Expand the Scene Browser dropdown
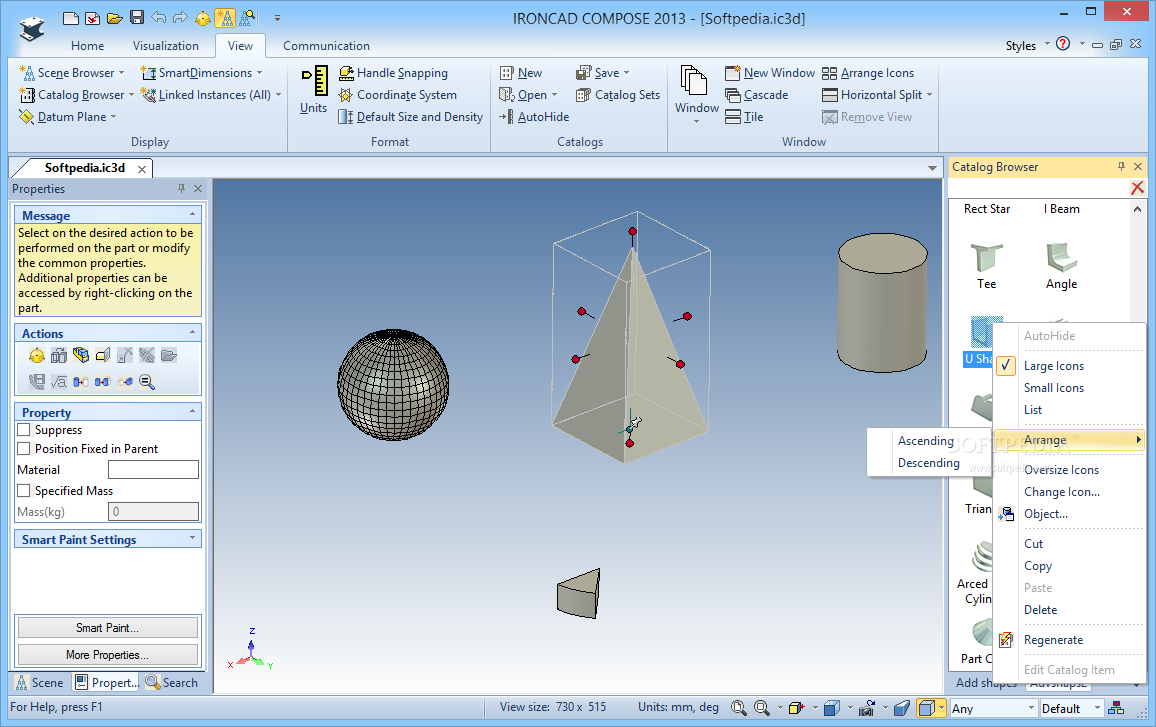The width and height of the screenshot is (1156, 727). (122, 73)
